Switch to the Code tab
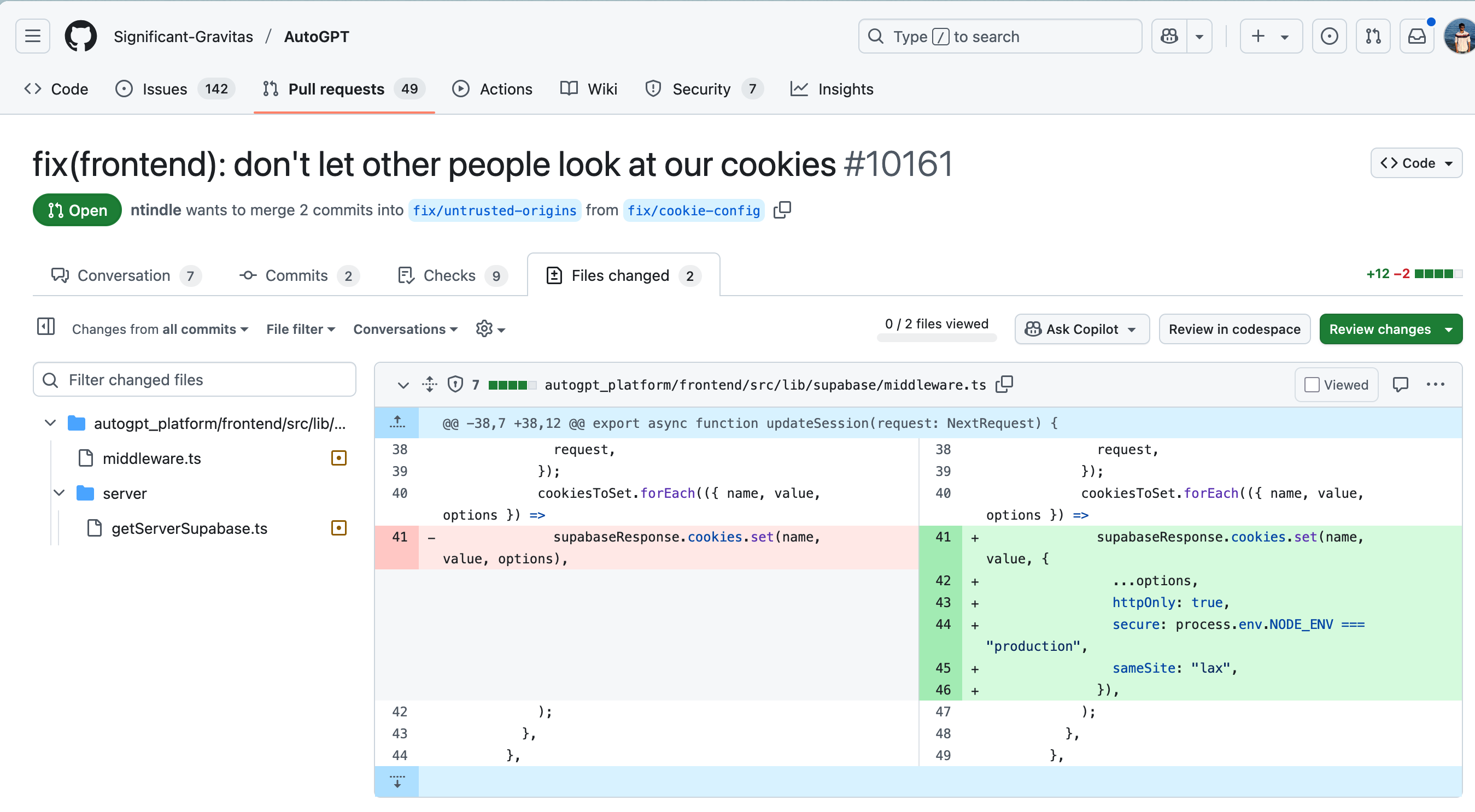 click(56, 89)
